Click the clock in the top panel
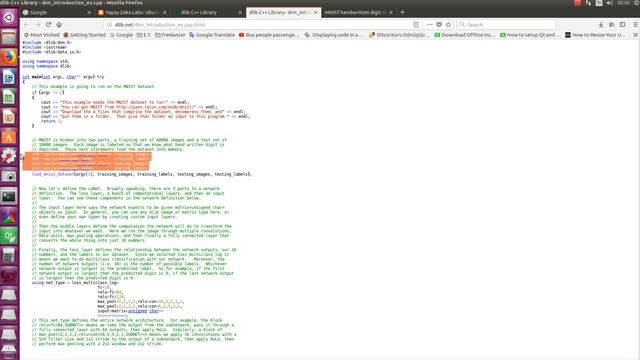This screenshot has height=360, width=640. [623, 3]
